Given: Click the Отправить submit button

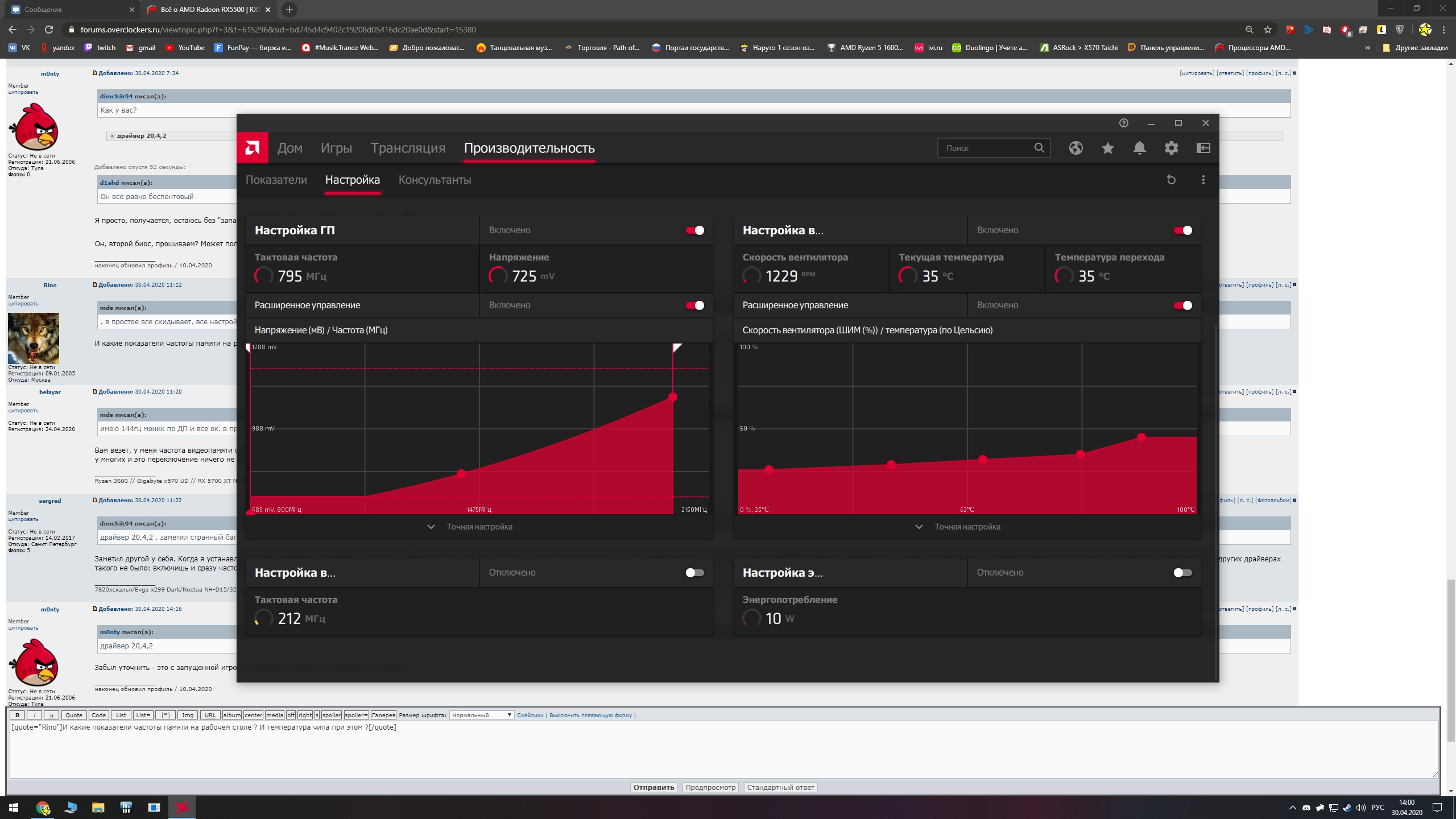Looking at the screenshot, I should pos(653,787).
